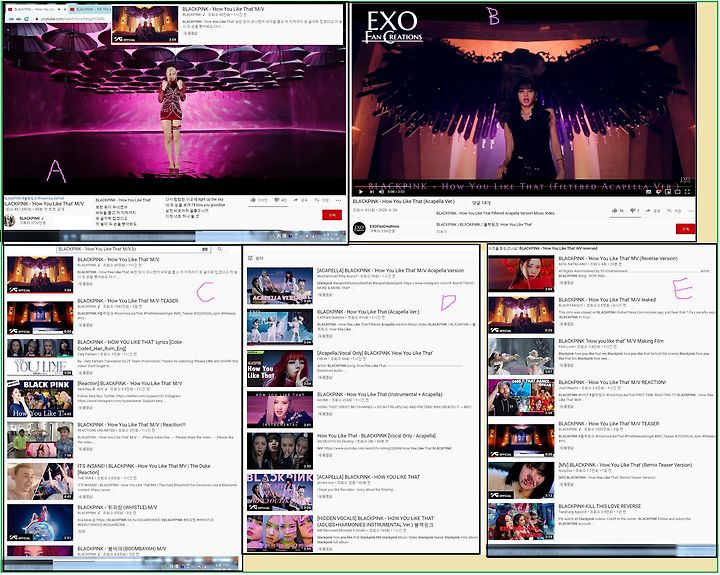Viewport: 720px width, 575px height.
Task: Play the Acapella video in panel B
Action: [361, 192]
